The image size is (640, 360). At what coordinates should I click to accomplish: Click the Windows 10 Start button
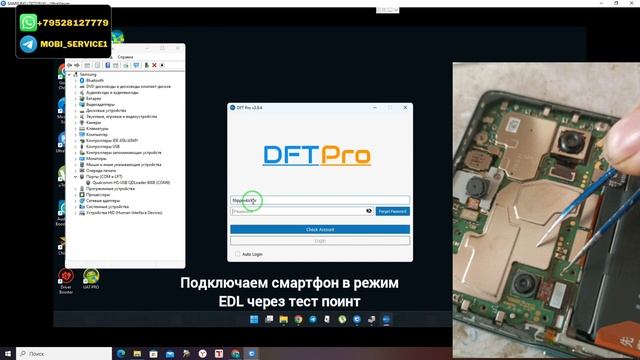(7, 353)
